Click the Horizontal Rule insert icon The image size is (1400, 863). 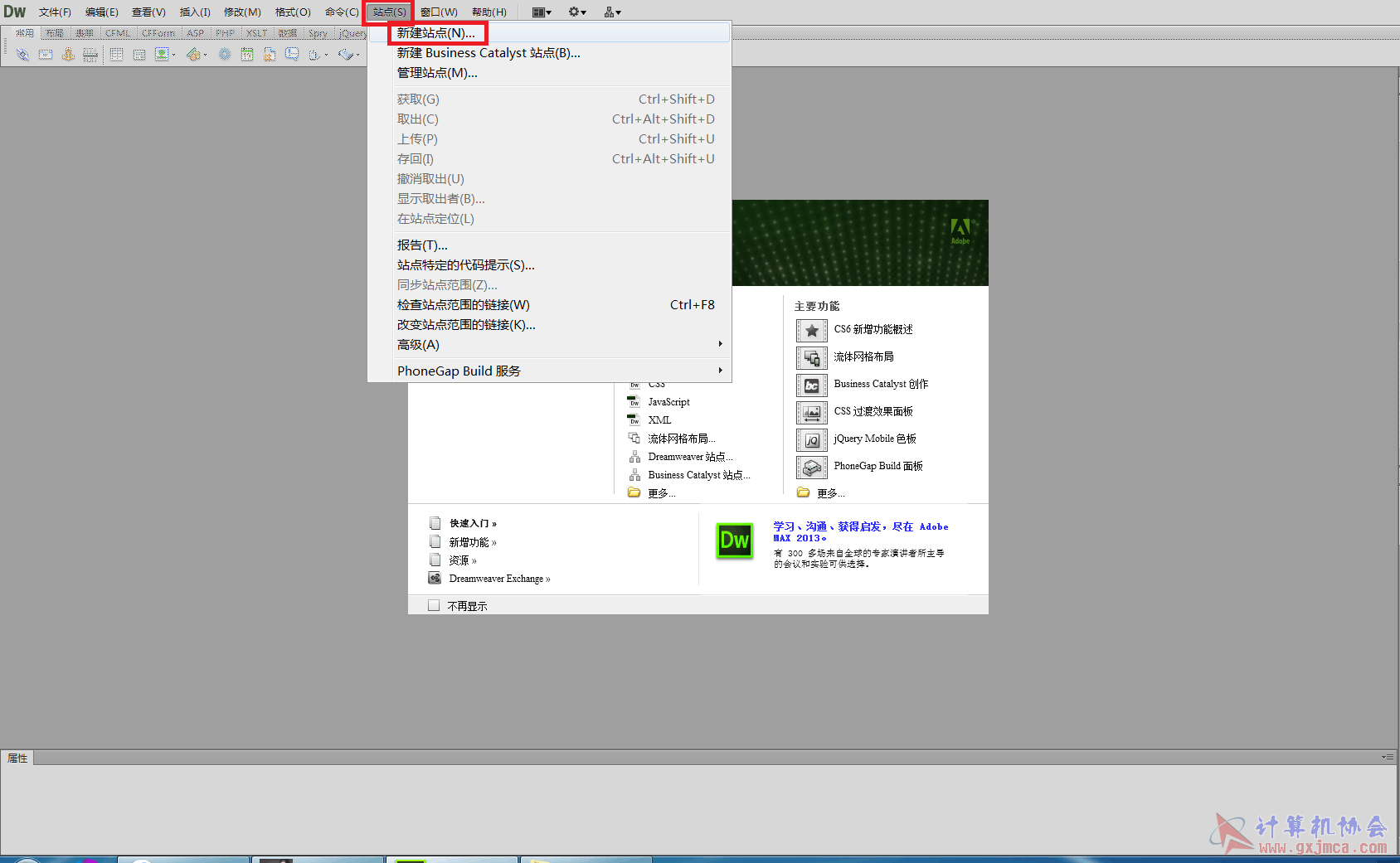[90, 55]
